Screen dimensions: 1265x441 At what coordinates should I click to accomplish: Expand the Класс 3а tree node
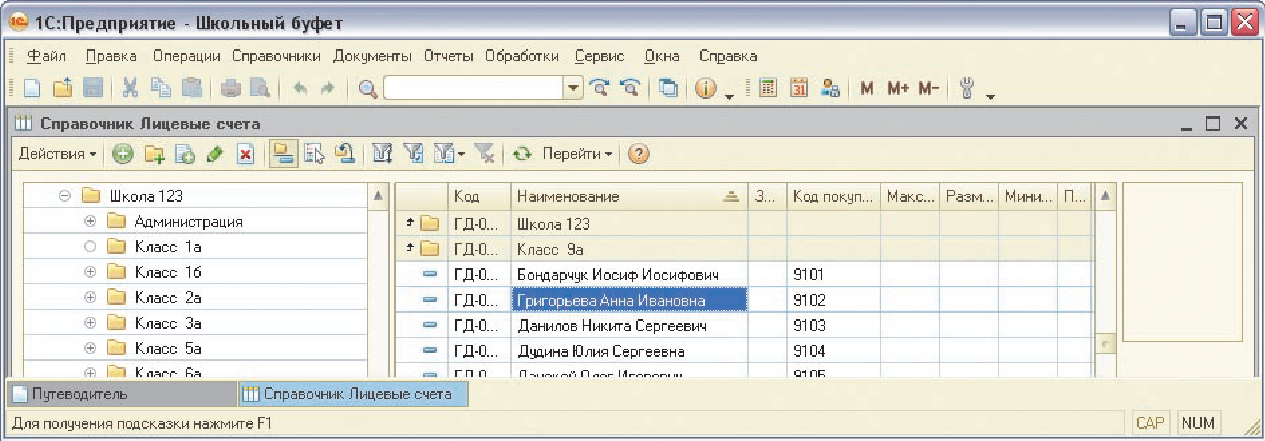90,322
